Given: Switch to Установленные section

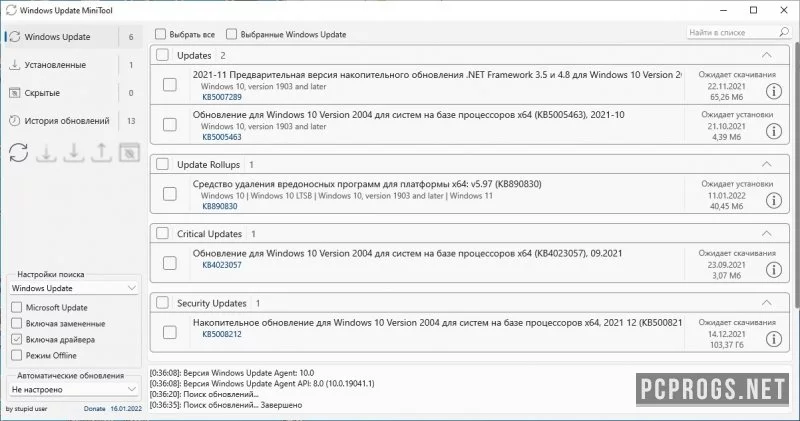Looking at the screenshot, I should [74, 65].
